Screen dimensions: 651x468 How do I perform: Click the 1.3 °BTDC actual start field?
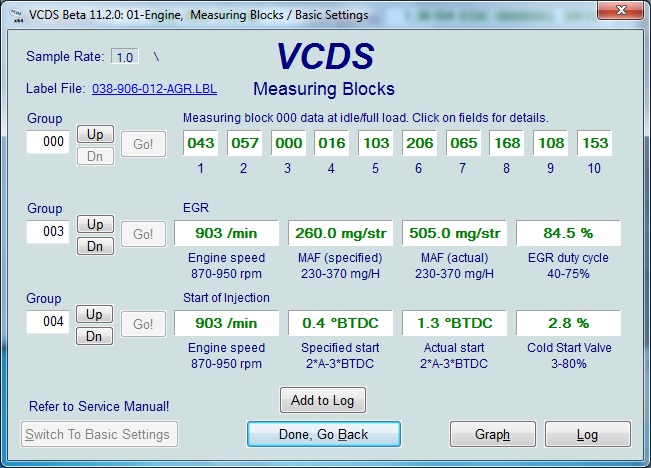(455, 323)
